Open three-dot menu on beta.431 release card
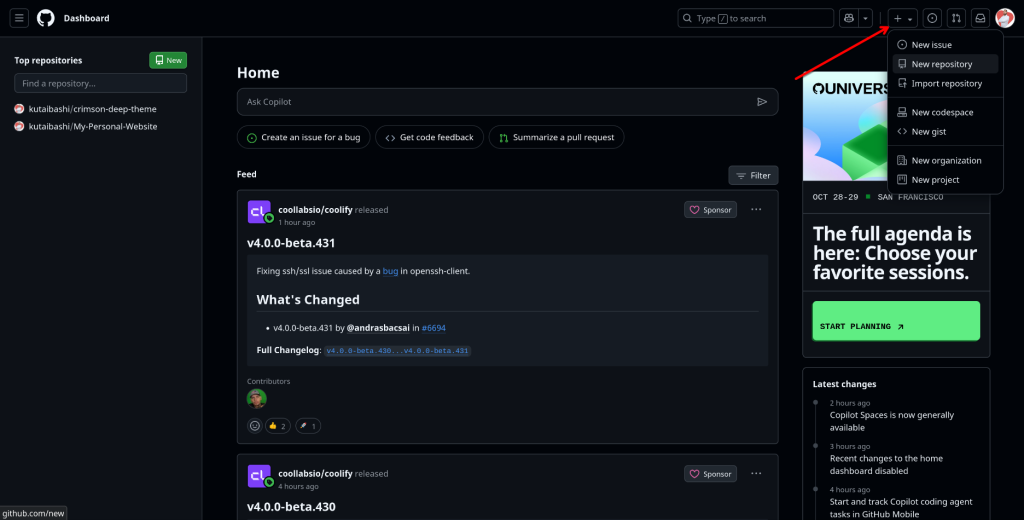The height and width of the screenshot is (520, 1024). tap(756, 210)
